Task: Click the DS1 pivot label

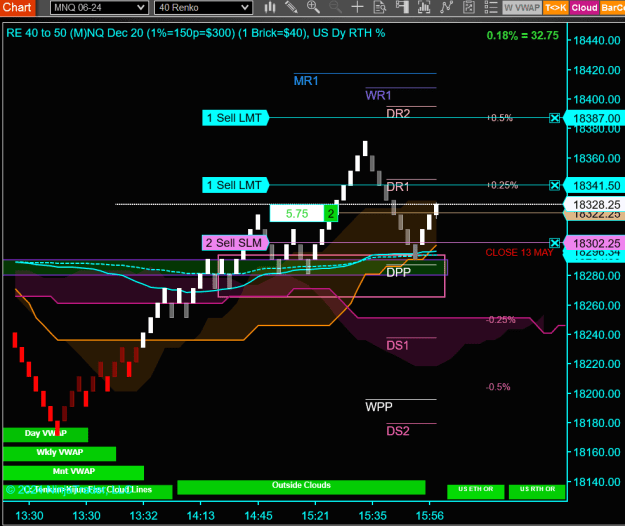Action: point(397,345)
